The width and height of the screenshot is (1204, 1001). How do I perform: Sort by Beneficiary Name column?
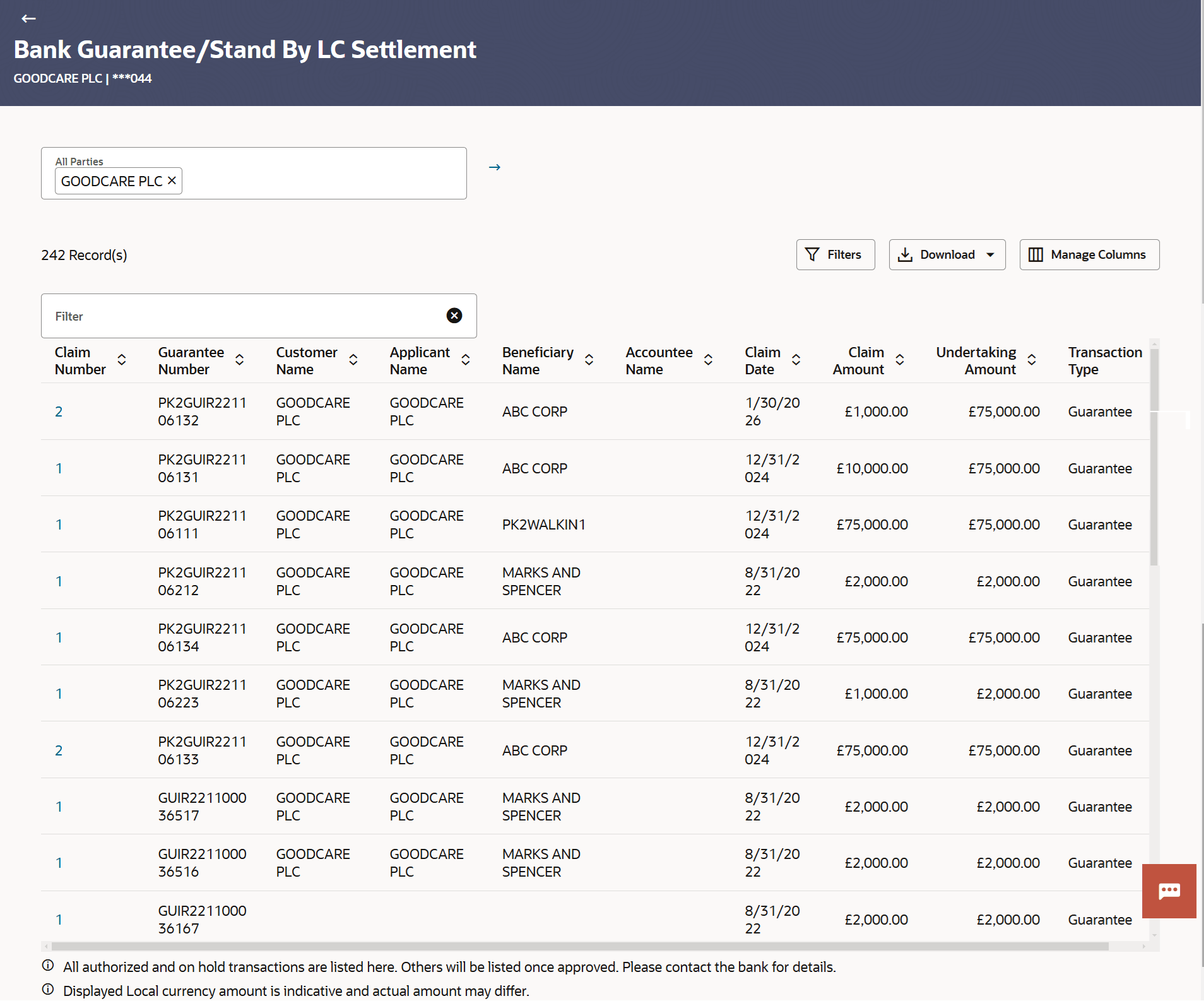[x=589, y=360]
